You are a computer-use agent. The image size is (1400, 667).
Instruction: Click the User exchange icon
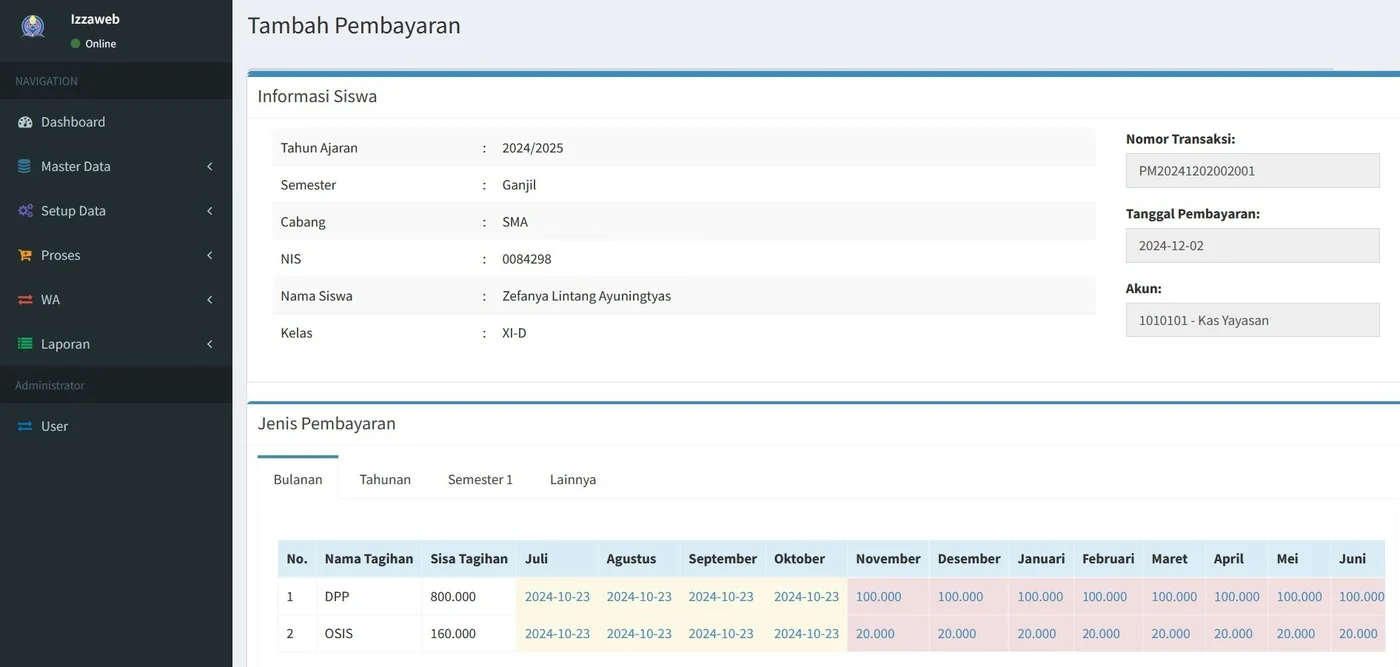tap(25, 426)
